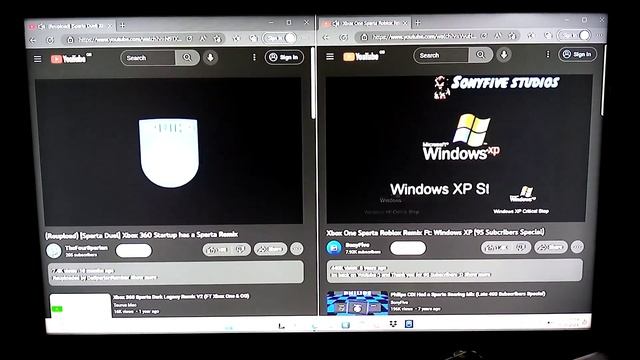Open SonyFive channel avatar

334,247
